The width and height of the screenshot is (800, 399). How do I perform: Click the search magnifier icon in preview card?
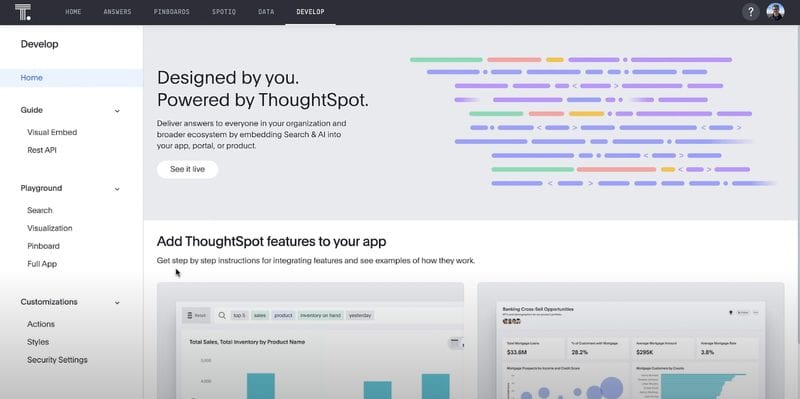coord(222,315)
